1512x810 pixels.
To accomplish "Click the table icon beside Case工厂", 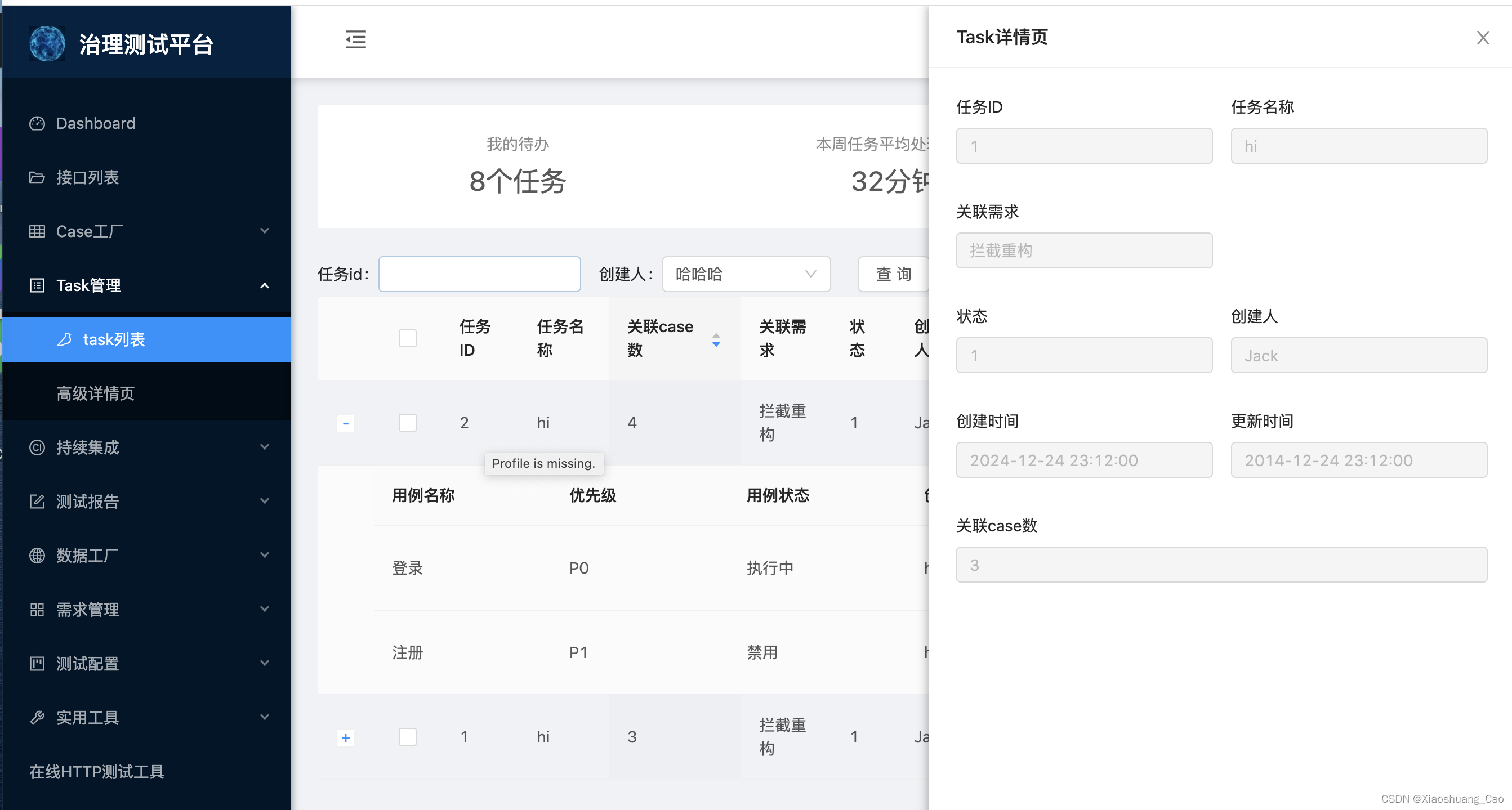I will 37,231.
